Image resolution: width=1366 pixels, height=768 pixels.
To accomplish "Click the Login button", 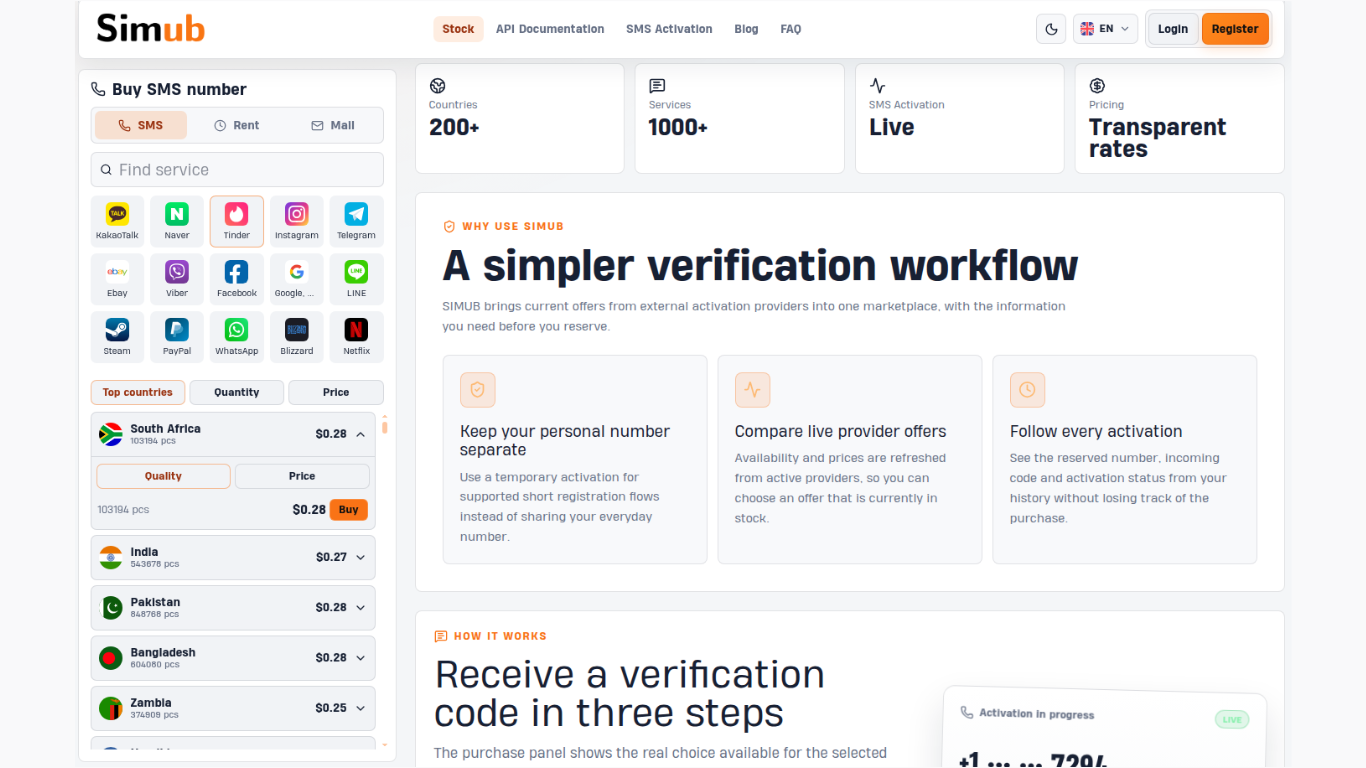I will [x=1173, y=29].
